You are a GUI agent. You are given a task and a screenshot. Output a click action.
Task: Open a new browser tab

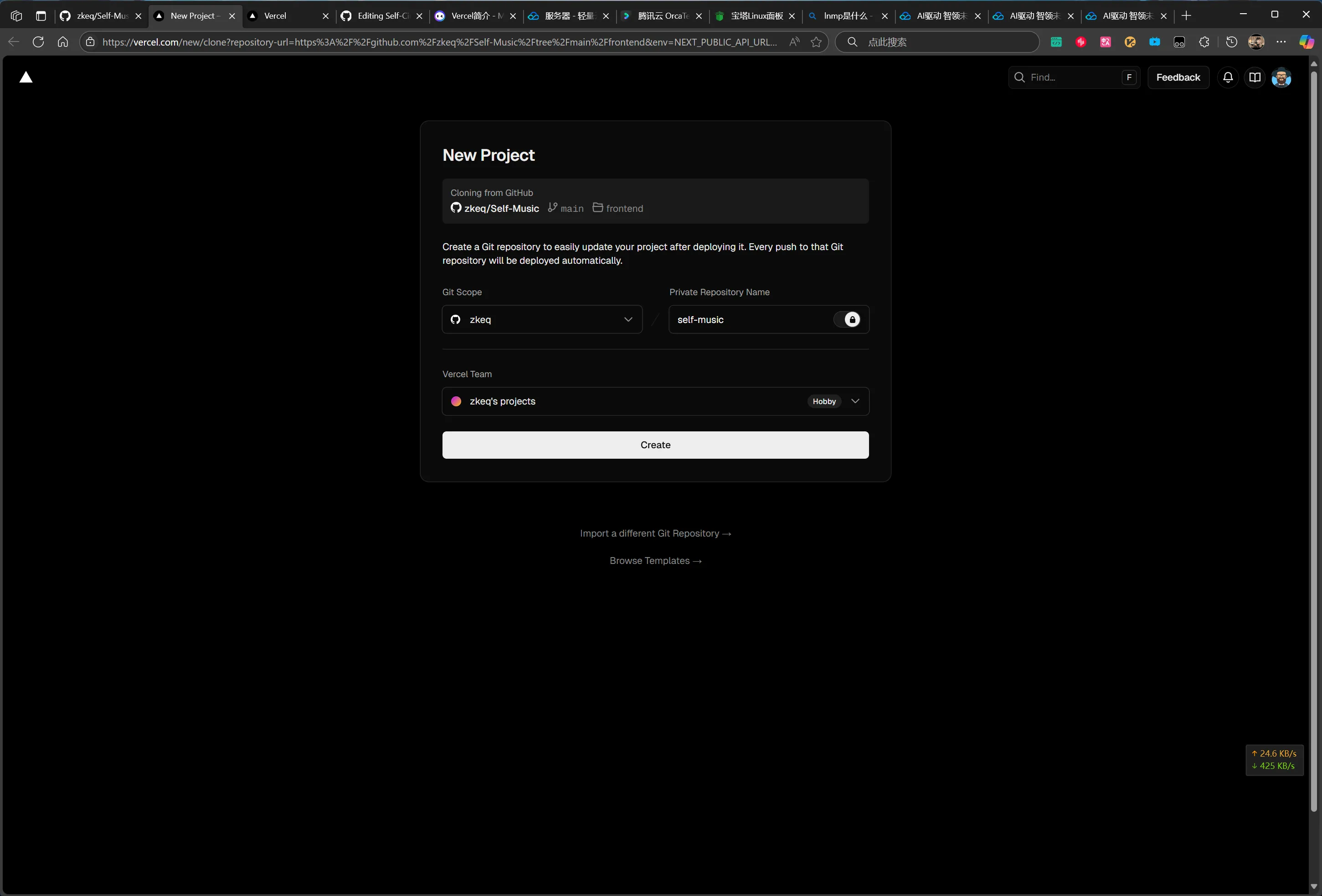pyautogui.click(x=1186, y=16)
